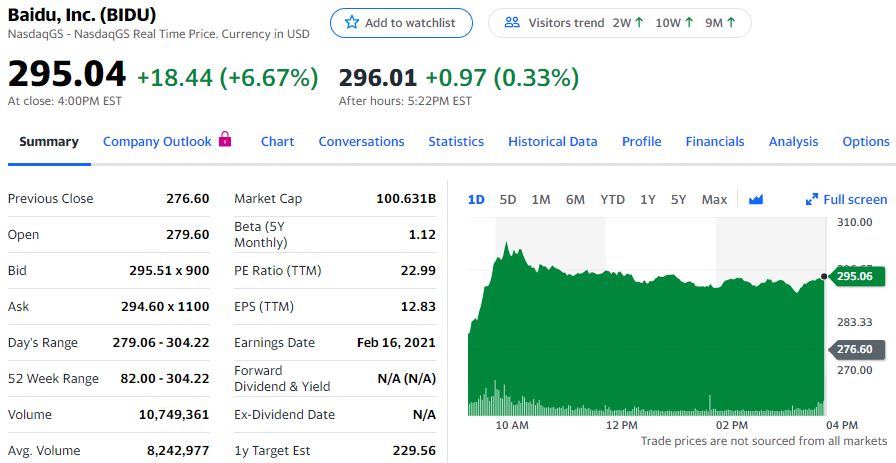Select the 6M chart range
Image resolution: width=896 pixels, height=463 pixels.
tap(575, 199)
